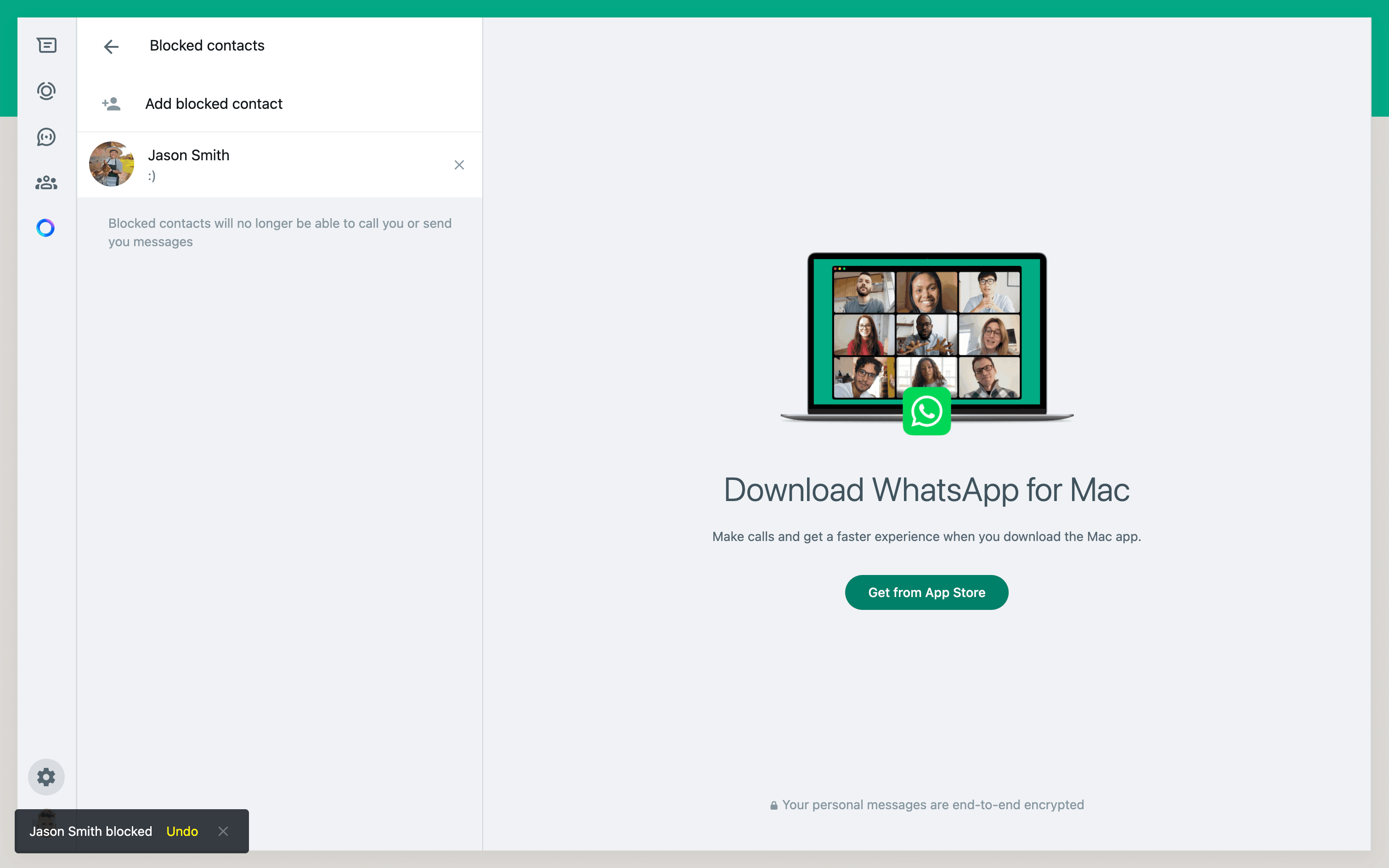1389x868 pixels.
Task: Go back with the arrow icon
Action: (111, 46)
